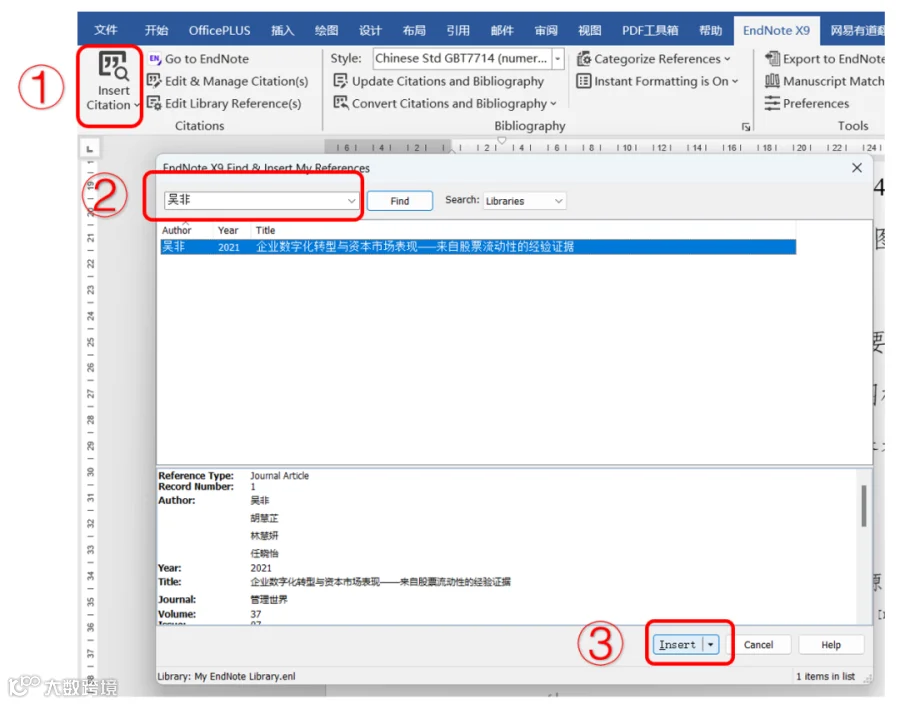Screen dimensions: 900x704
Task: Switch to EndNote X9 ribbon tab
Action: point(776,30)
